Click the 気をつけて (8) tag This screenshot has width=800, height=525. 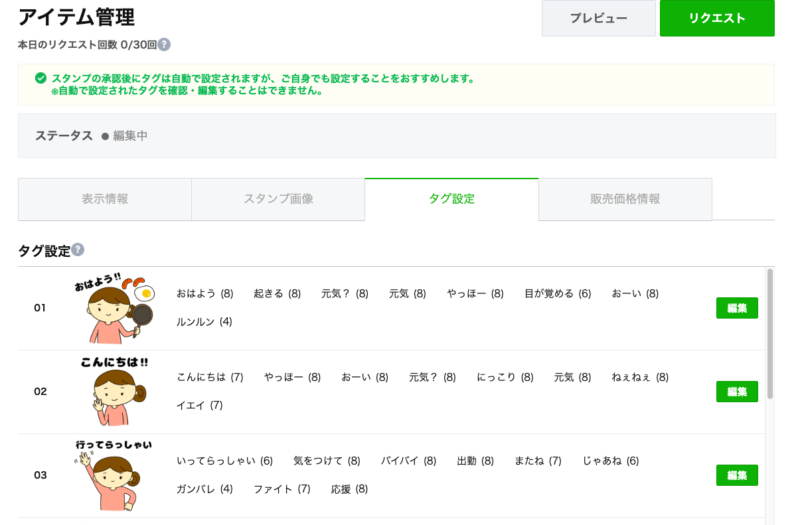[327, 461]
